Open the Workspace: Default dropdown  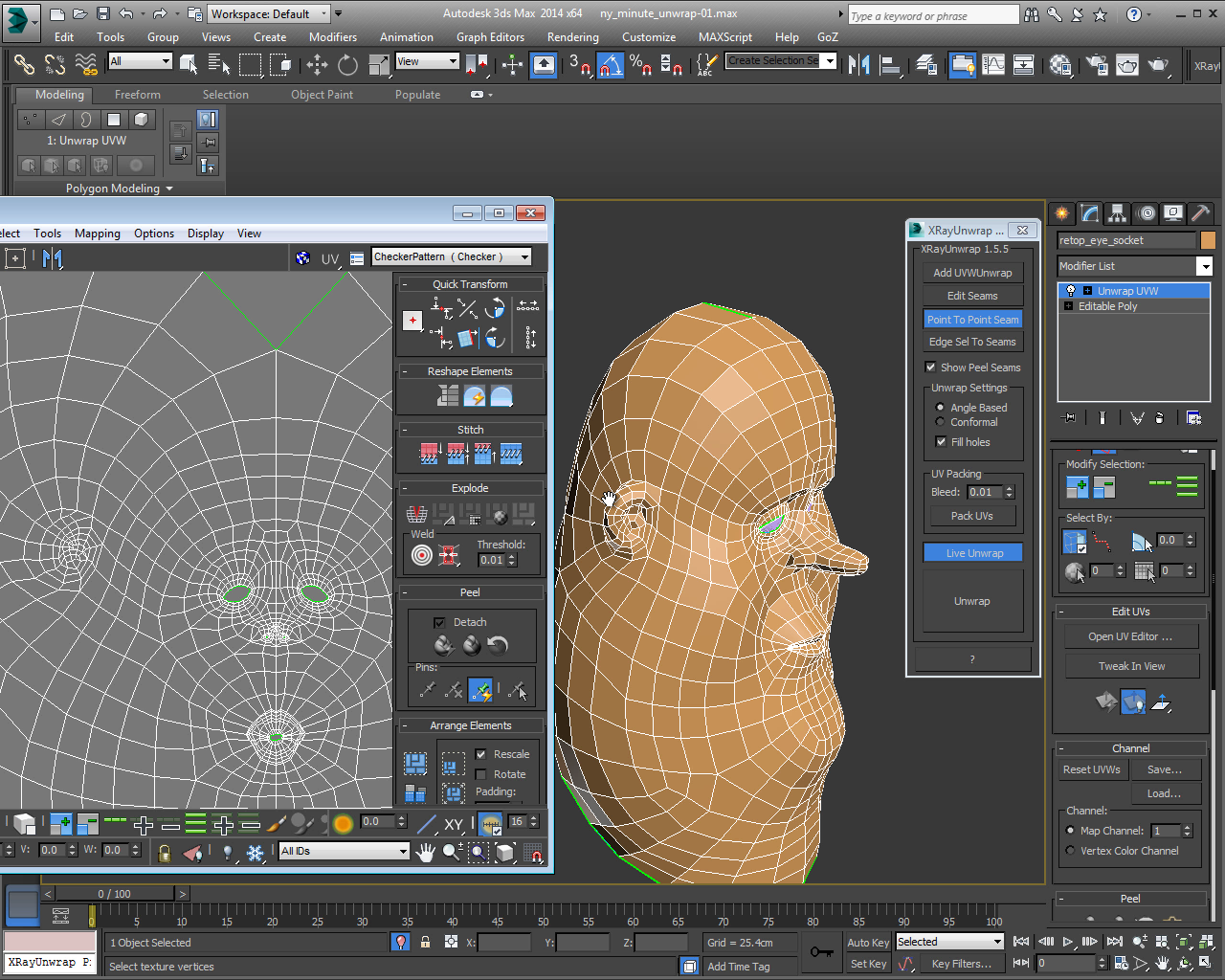pyautogui.click(x=269, y=13)
